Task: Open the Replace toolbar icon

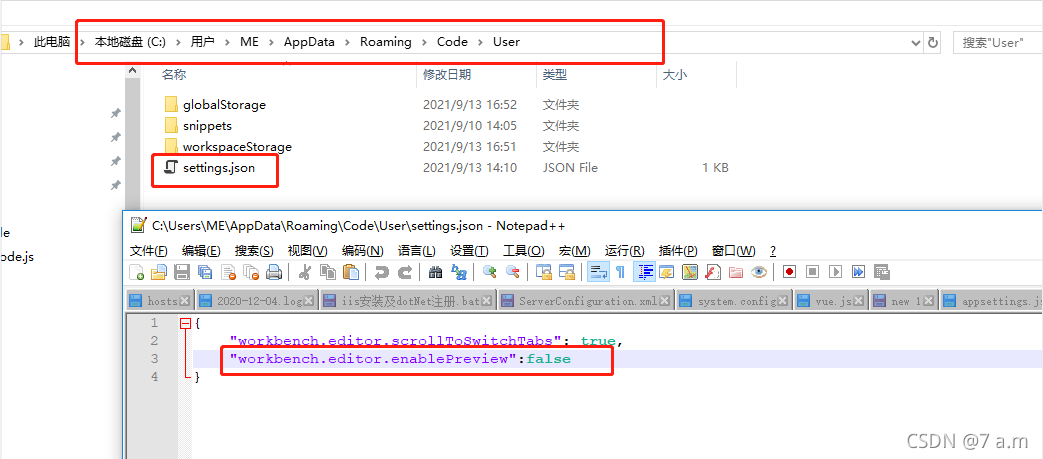Action: coord(459,271)
